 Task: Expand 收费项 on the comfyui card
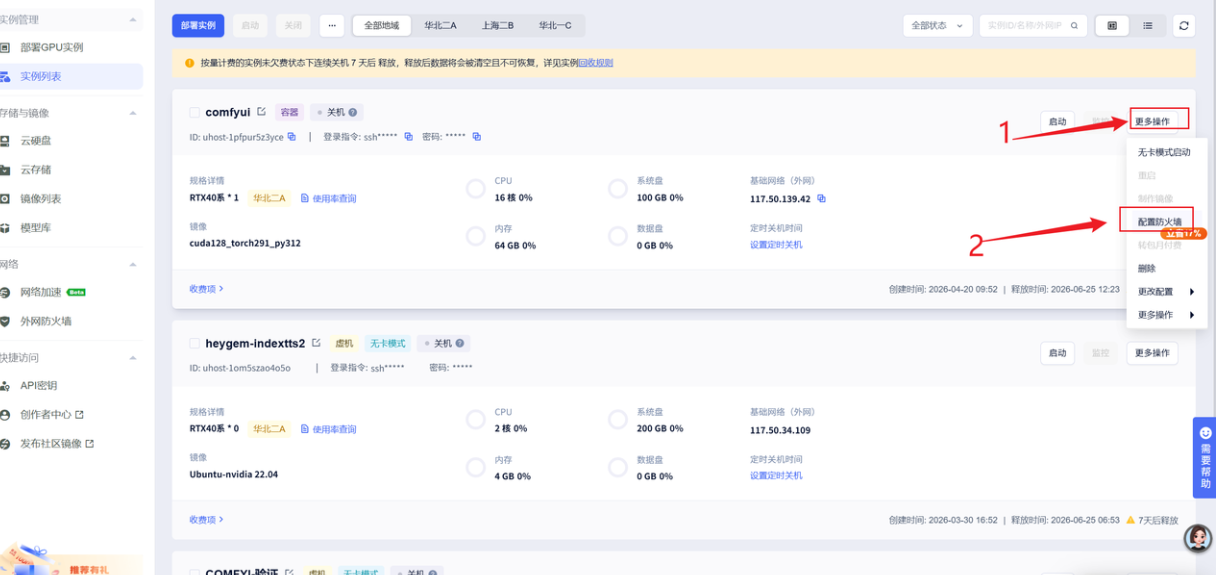pos(206,289)
